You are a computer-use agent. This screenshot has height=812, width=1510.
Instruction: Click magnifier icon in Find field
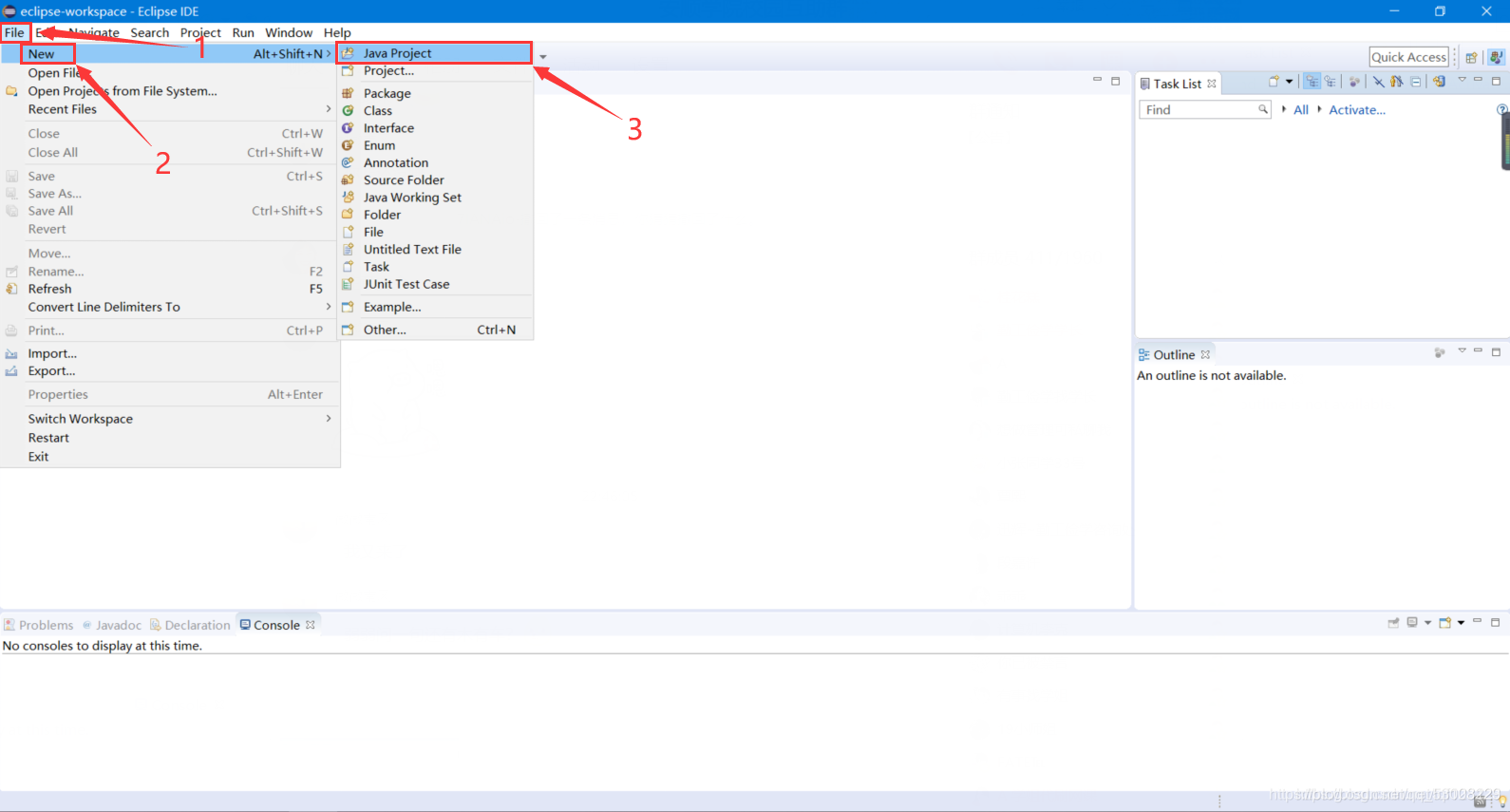coord(1262,109)
